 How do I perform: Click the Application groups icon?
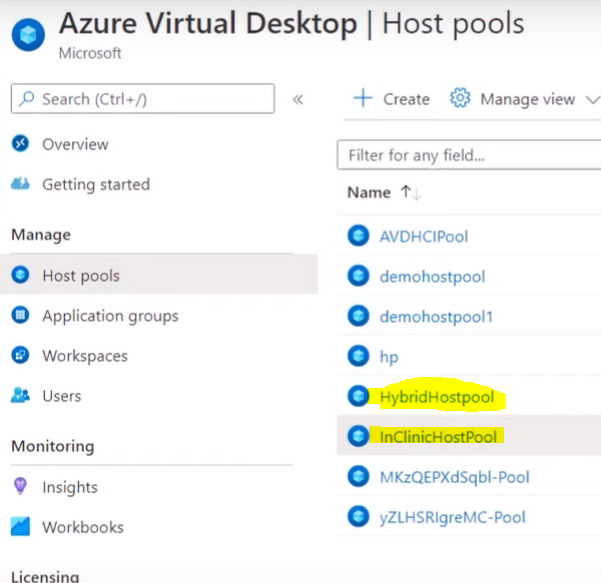point(20,315)
